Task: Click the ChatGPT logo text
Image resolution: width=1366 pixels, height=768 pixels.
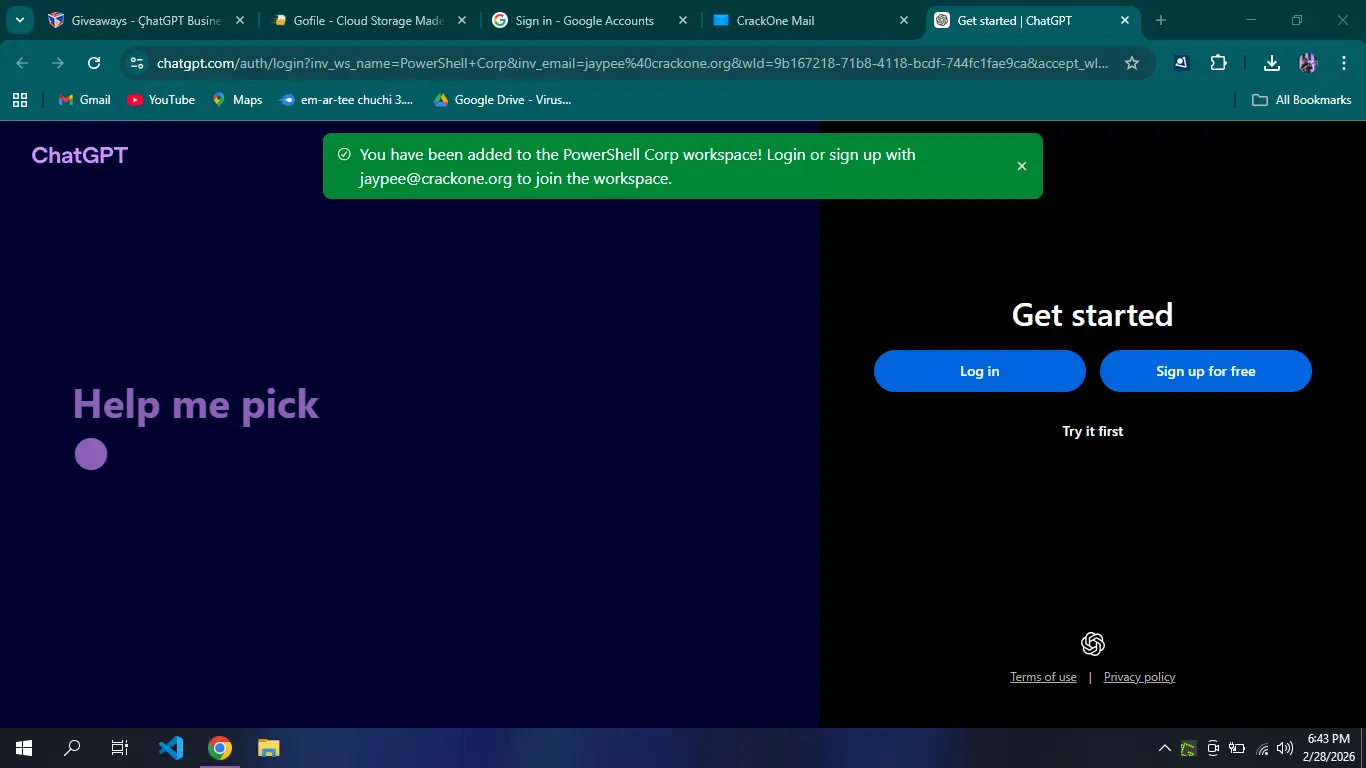Action: [x=80, y=155]
